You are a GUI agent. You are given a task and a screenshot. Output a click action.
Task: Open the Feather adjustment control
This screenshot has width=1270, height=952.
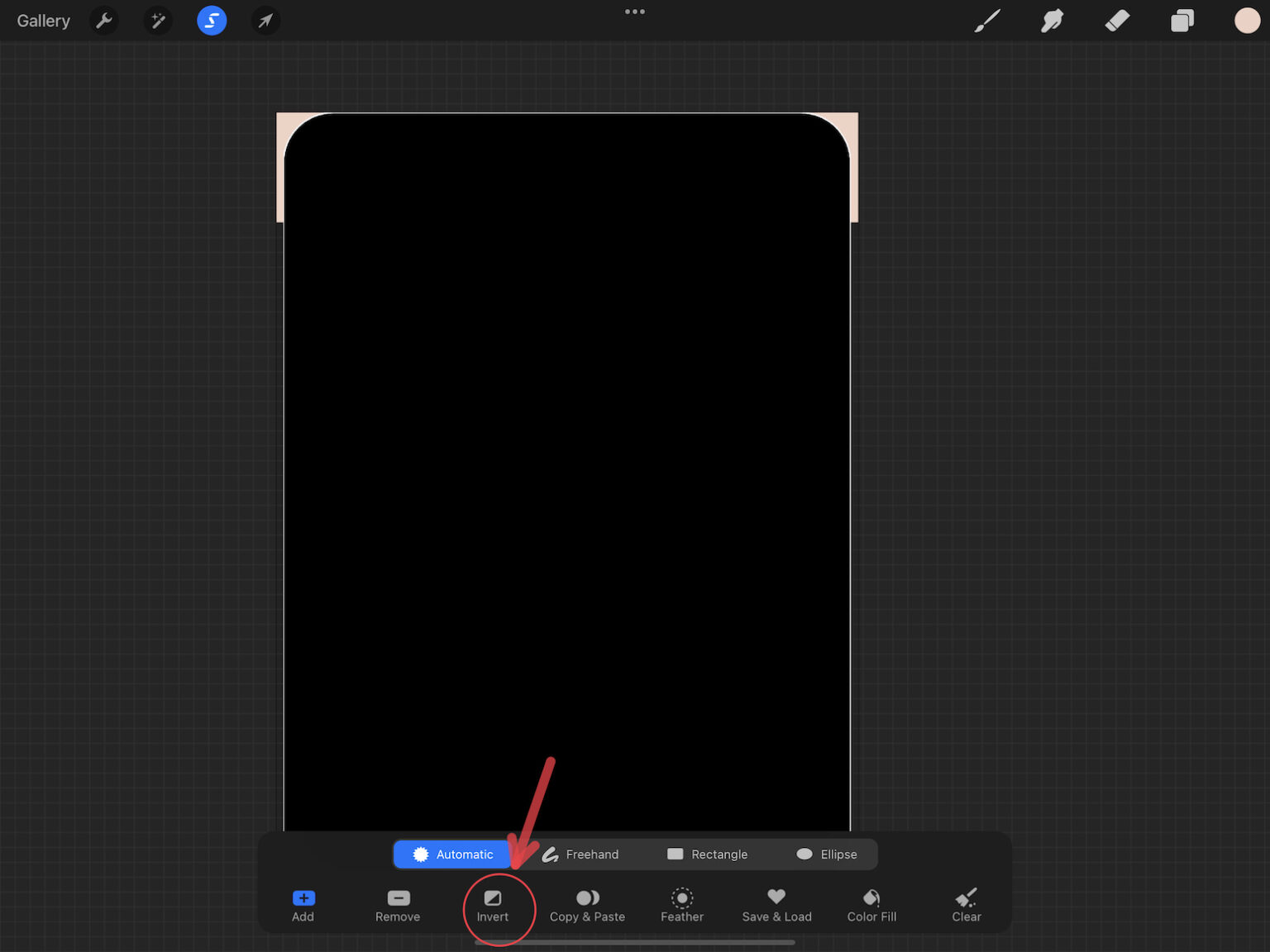point(681,905)
